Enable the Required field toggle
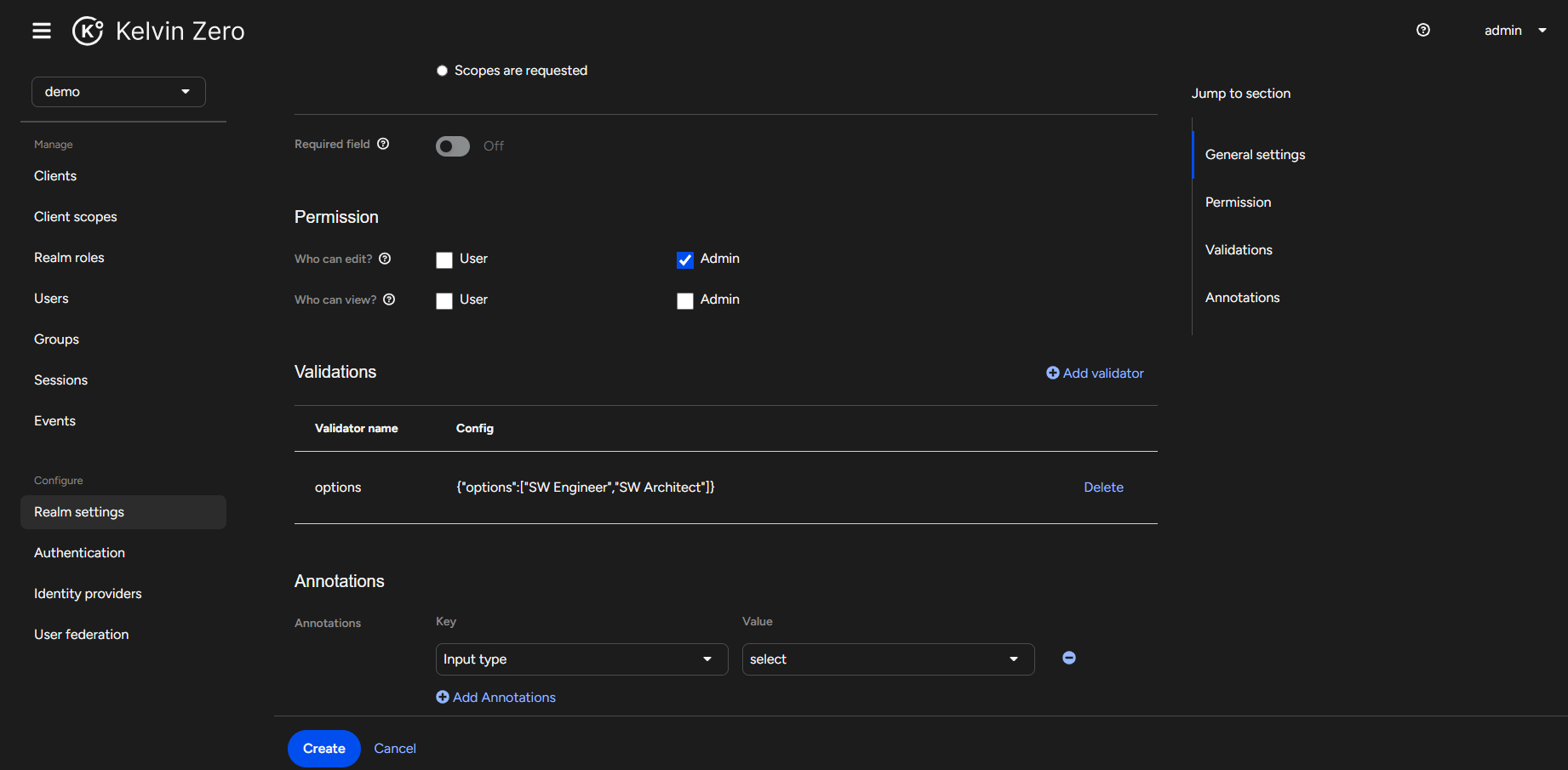 (452, 145)
